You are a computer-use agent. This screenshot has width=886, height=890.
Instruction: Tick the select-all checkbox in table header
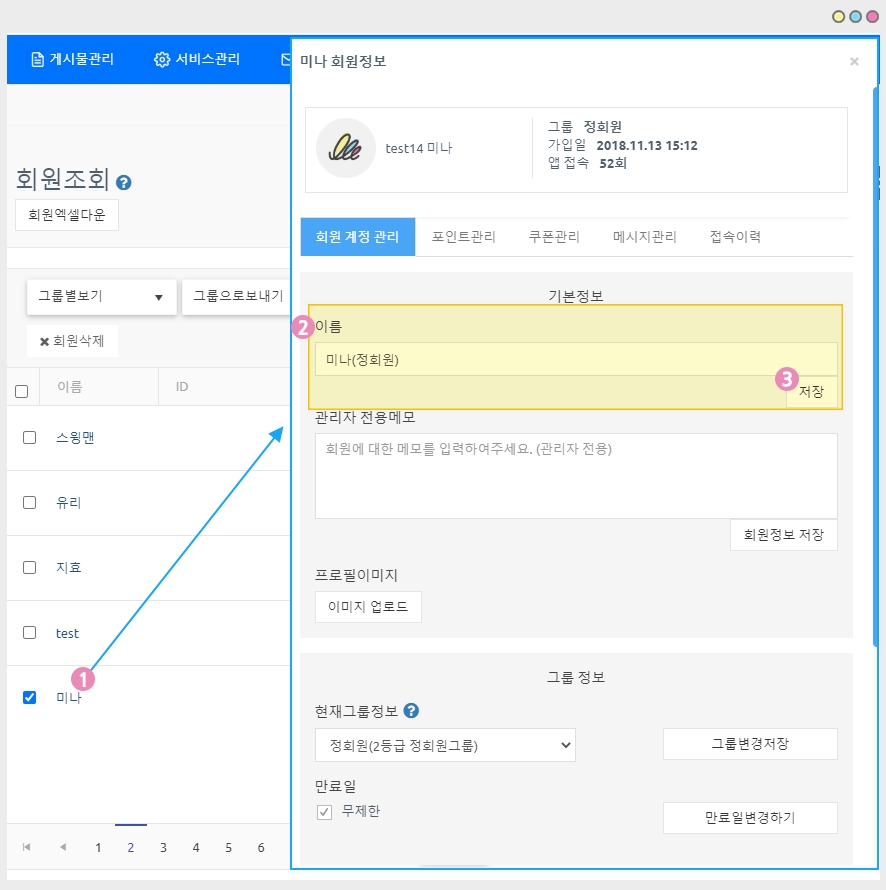click(22, 391)
